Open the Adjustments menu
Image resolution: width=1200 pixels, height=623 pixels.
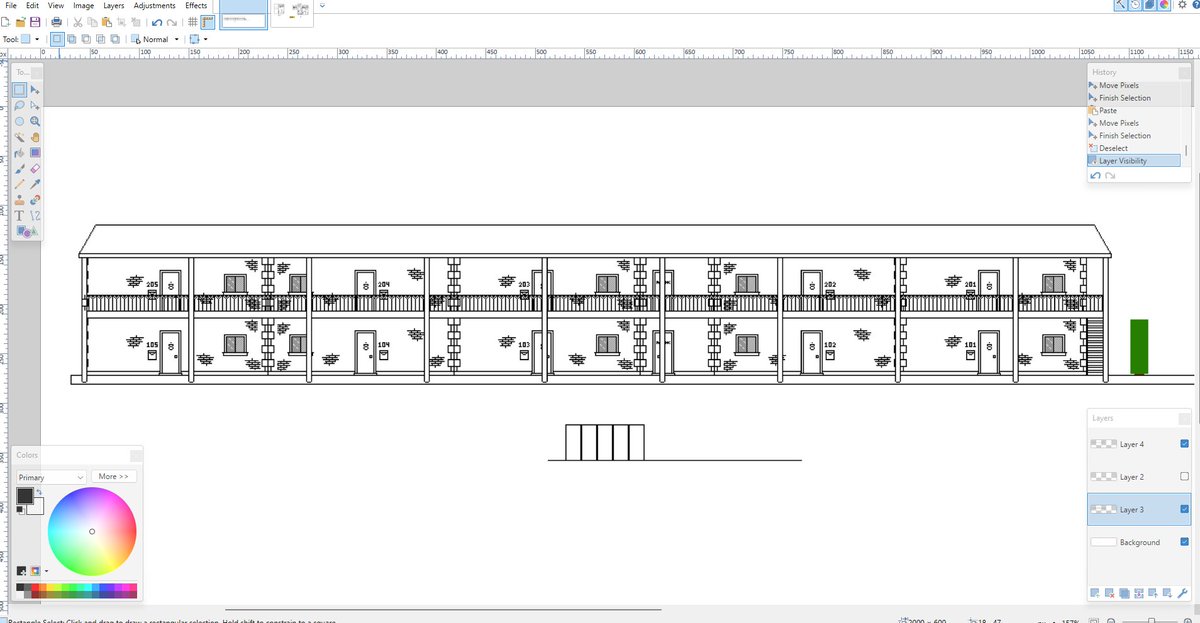[x=154, y=5]
